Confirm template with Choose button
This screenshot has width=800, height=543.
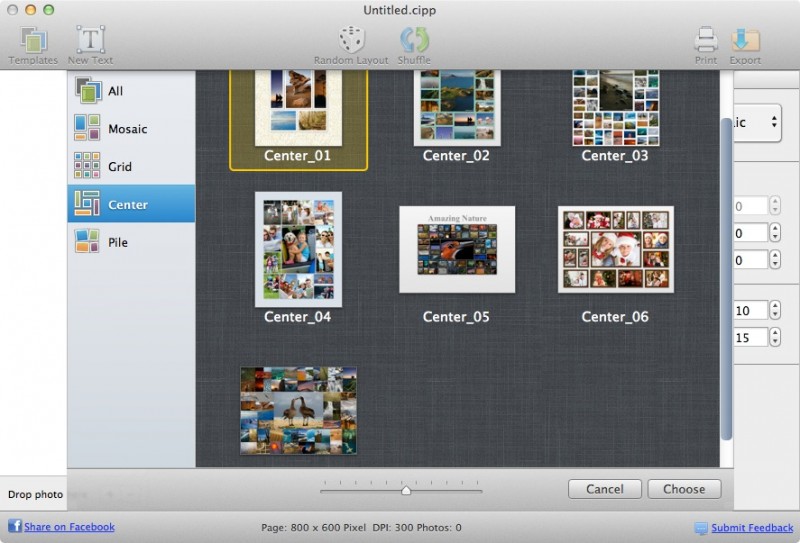[x=683, y=489]
